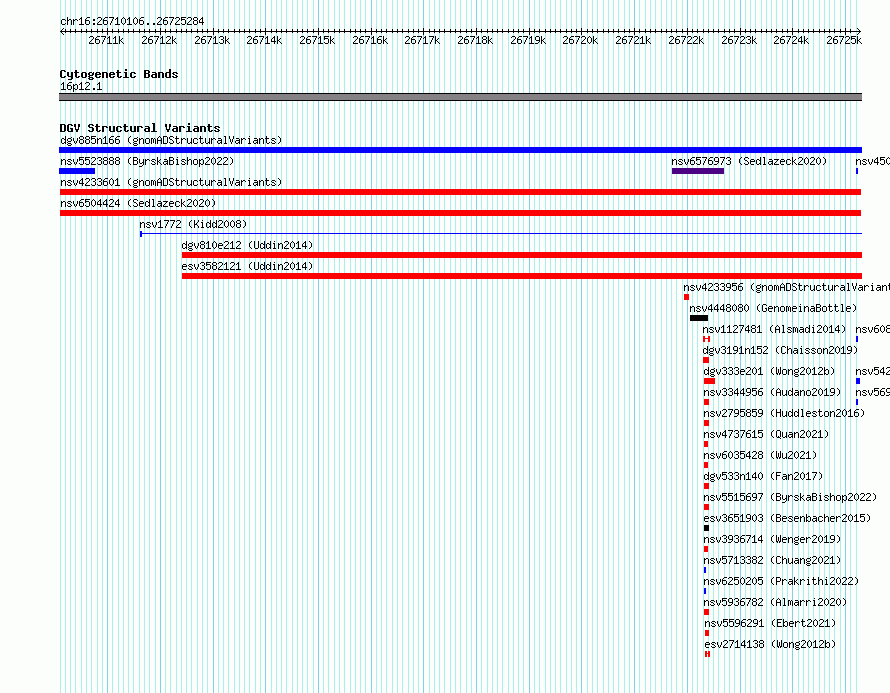This screenshot has width=890, height=693.
Task: Click the 16p12.1 cytogenetic band bar
Action: coord(460,97)
